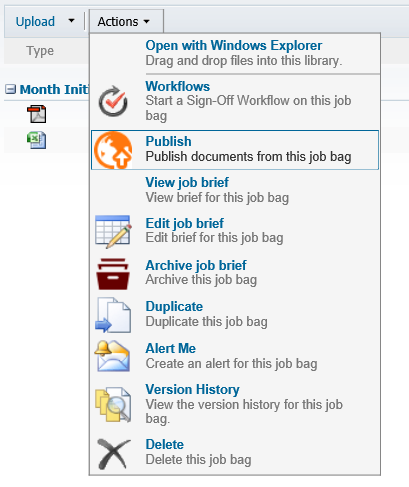This screenshot has height=487, width=409.
Task: Collapse the Month group with minus box
Action: [x=10, y=89]
